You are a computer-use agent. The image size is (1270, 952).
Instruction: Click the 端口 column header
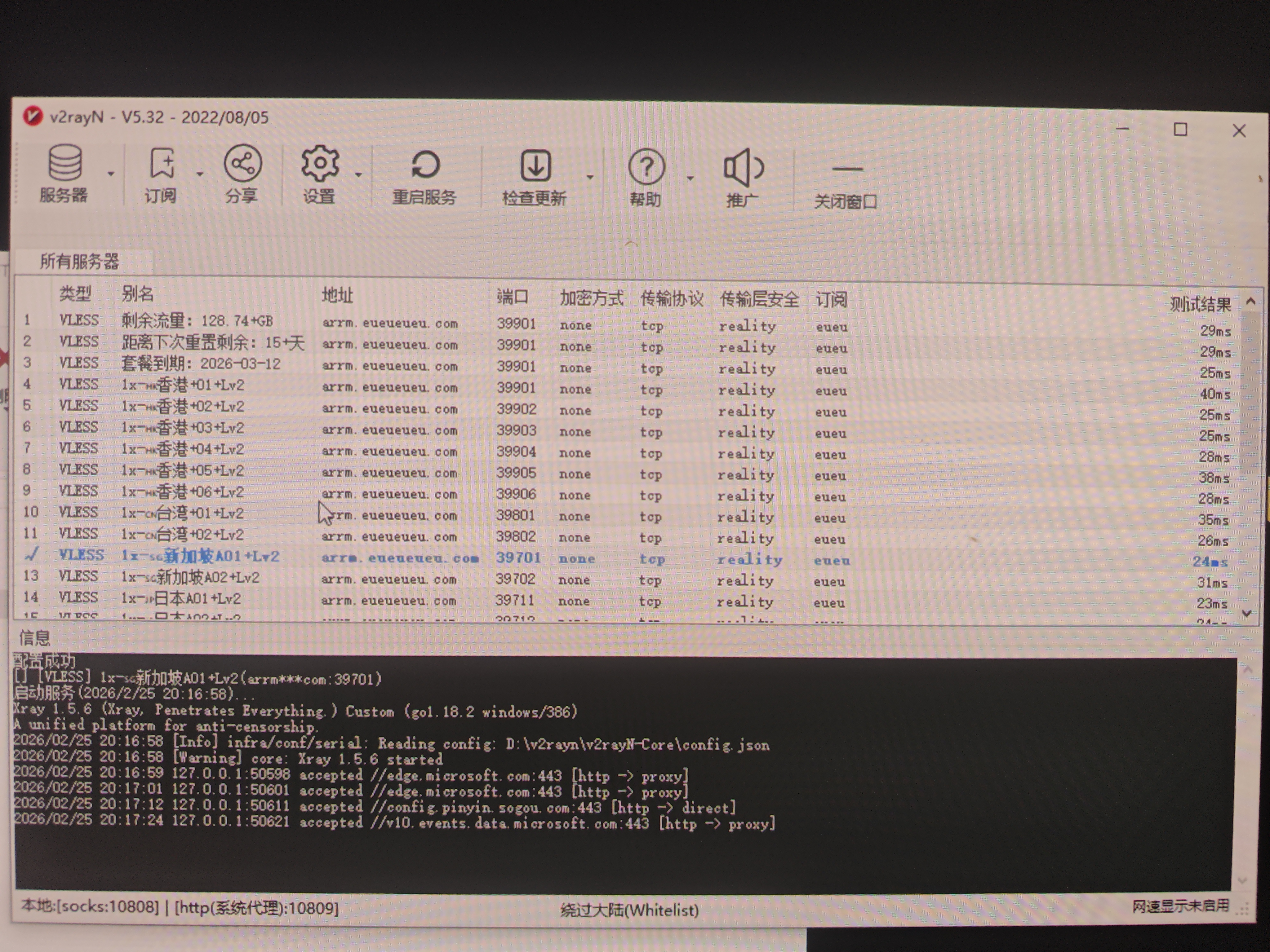[x=512, y=297]
